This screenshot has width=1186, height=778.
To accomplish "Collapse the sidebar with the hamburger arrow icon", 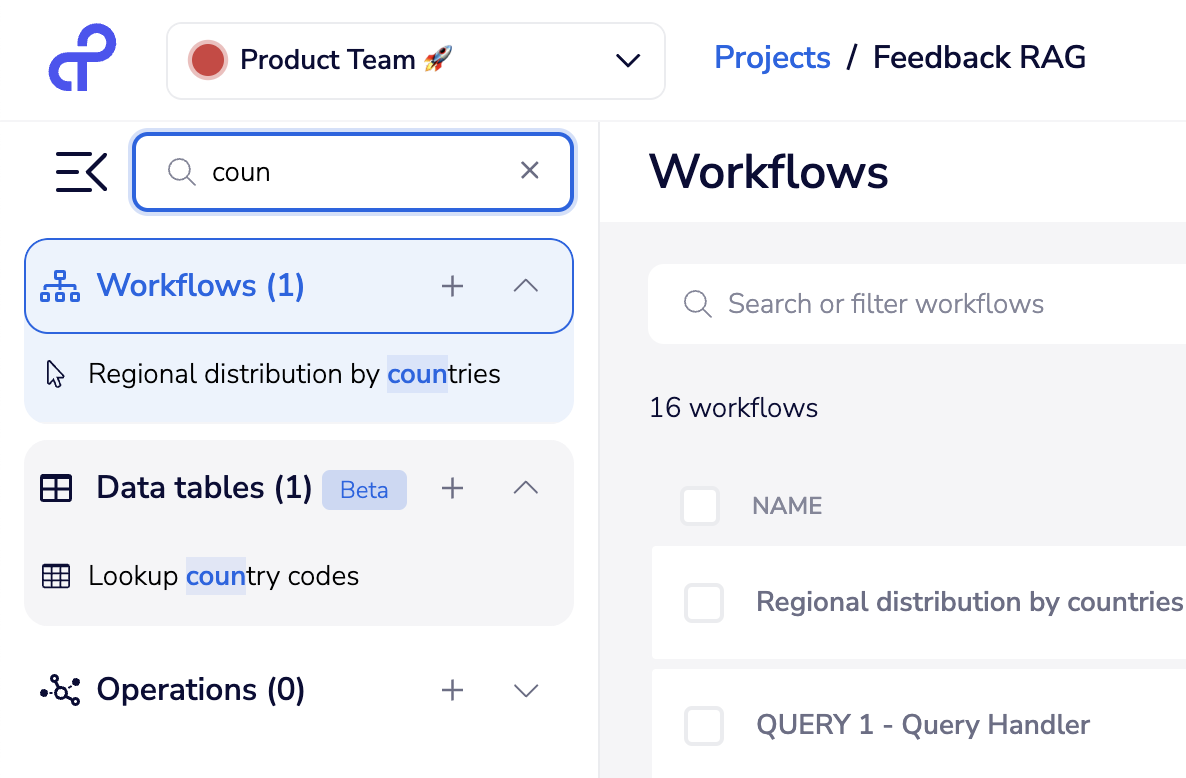I will point(81,172).
